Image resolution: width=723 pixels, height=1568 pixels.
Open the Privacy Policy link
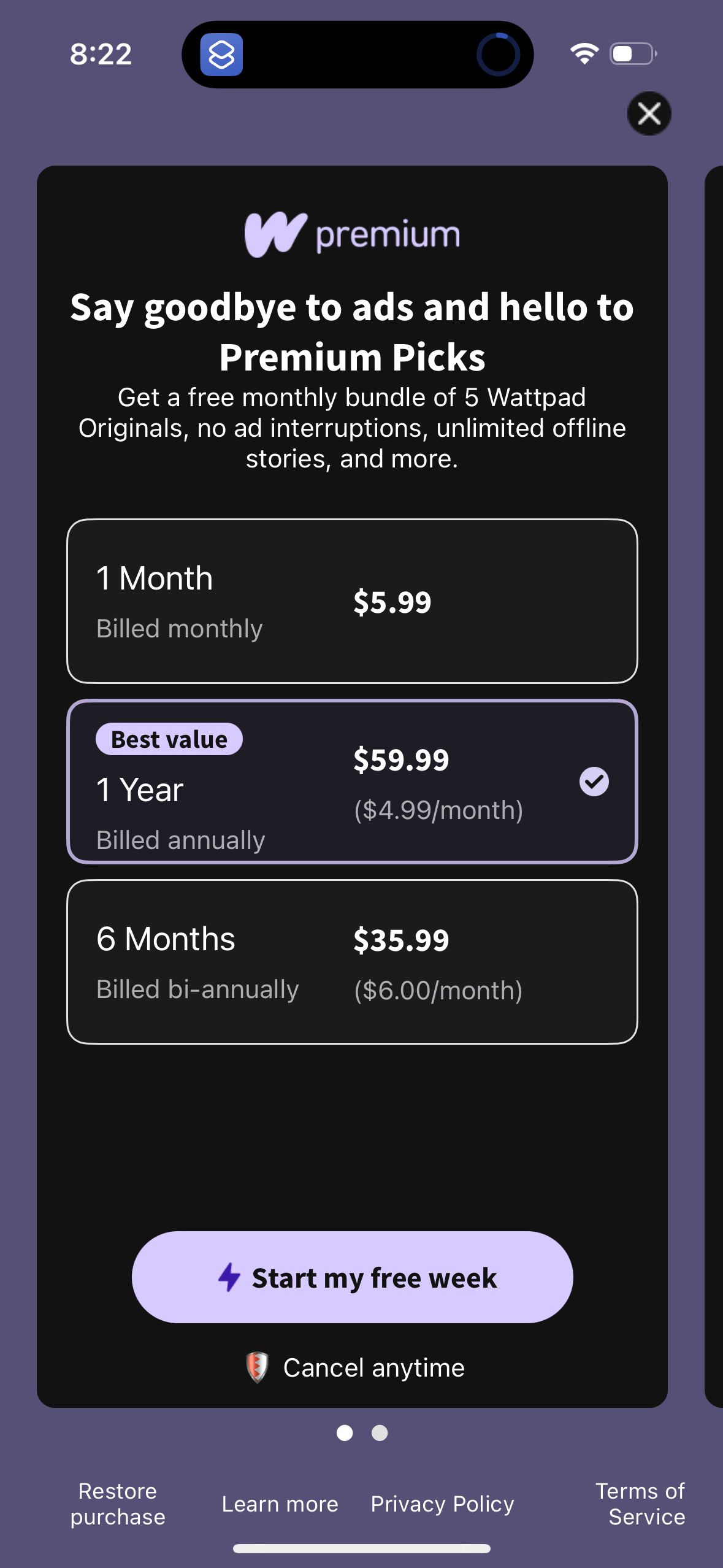[442, 1504]
